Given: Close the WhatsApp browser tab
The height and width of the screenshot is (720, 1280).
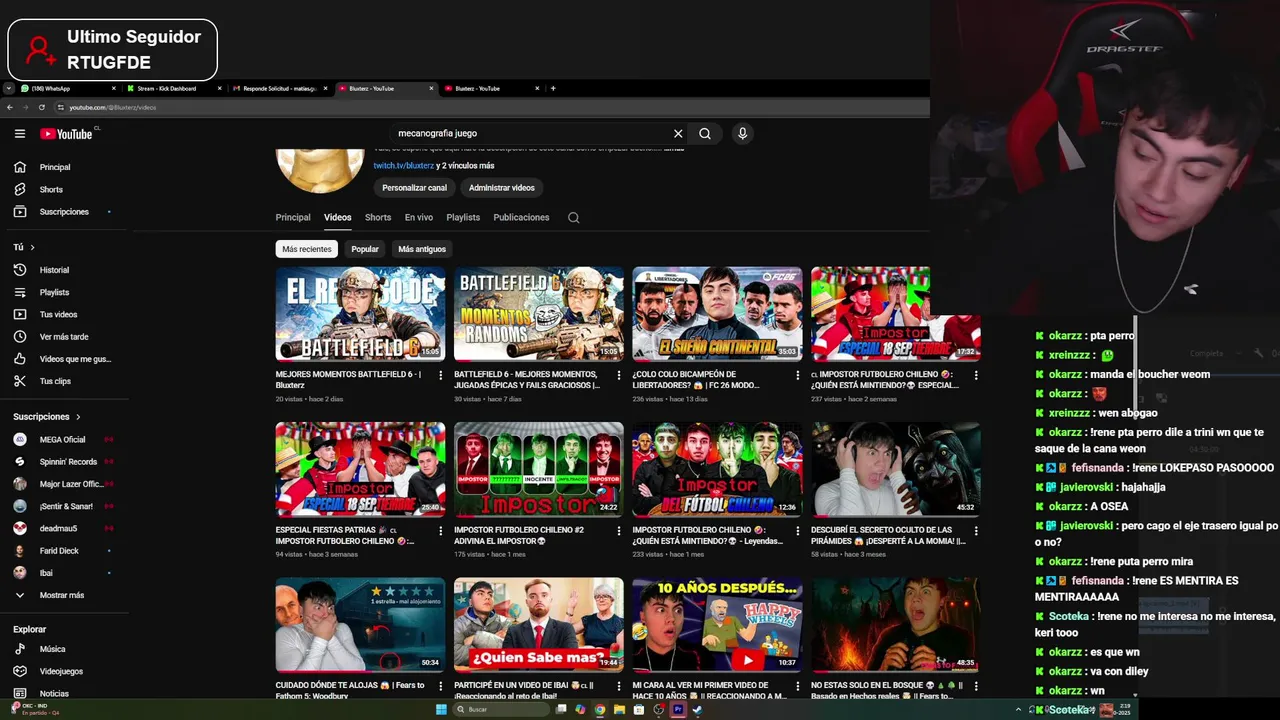Looking at the screenshot, I should pos(113,88).
